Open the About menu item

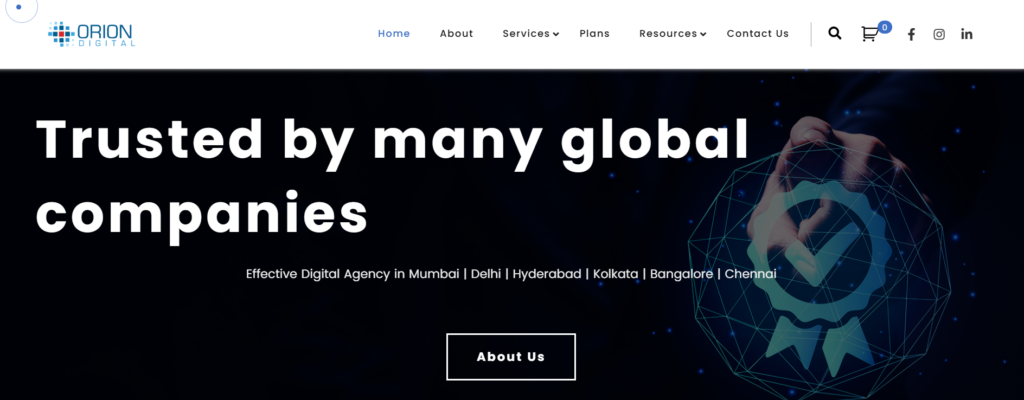[x=456, y=33]
